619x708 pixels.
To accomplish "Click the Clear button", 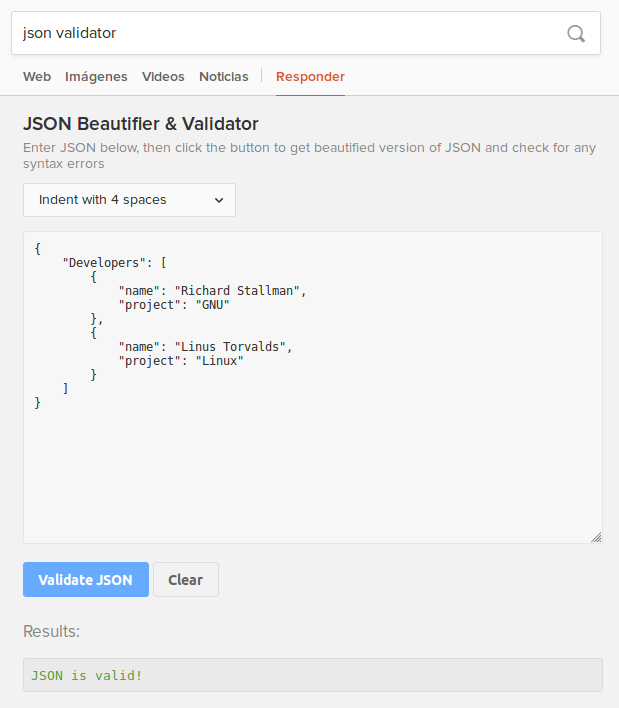I will [186, 579].
